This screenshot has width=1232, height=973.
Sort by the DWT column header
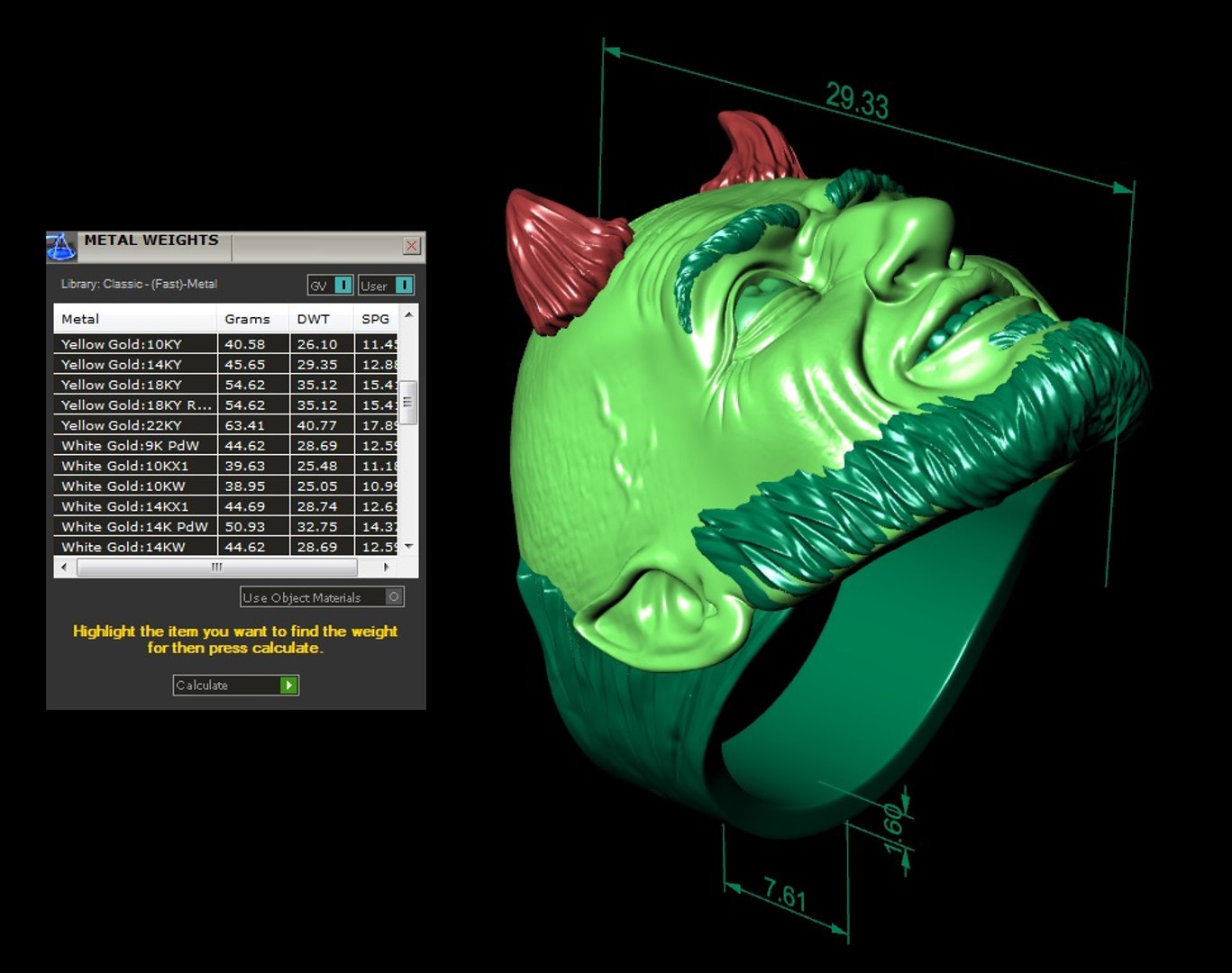pyautogui.click(x=321, y=319)
